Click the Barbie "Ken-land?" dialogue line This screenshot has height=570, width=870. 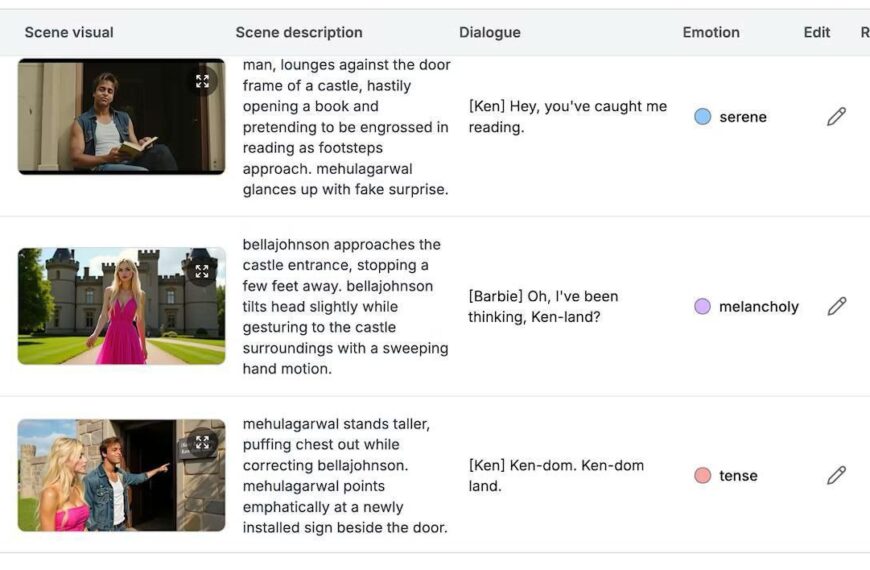[x=543, y=307]
